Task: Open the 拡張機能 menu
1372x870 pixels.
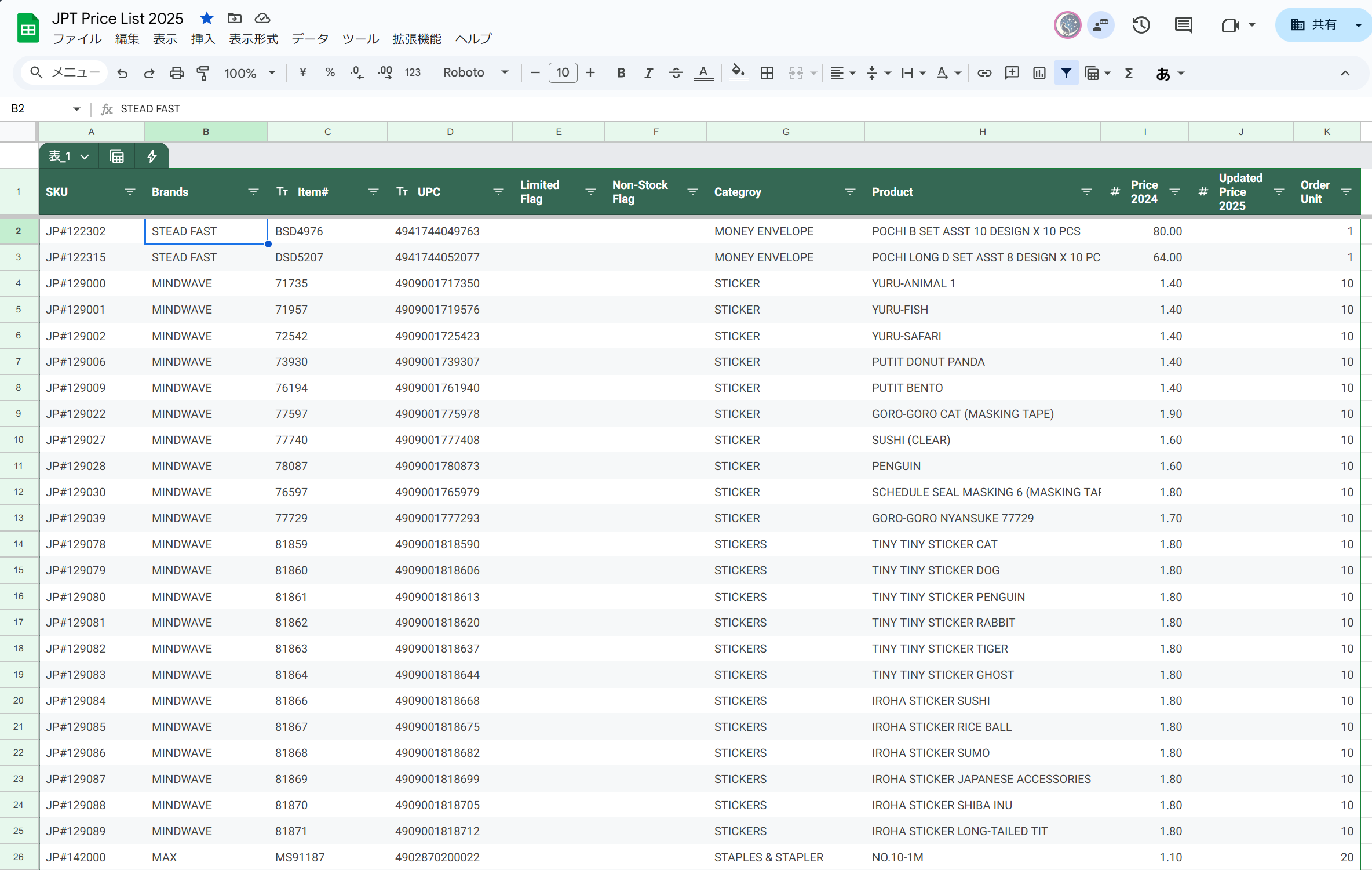Action: [x=417, y=39]
